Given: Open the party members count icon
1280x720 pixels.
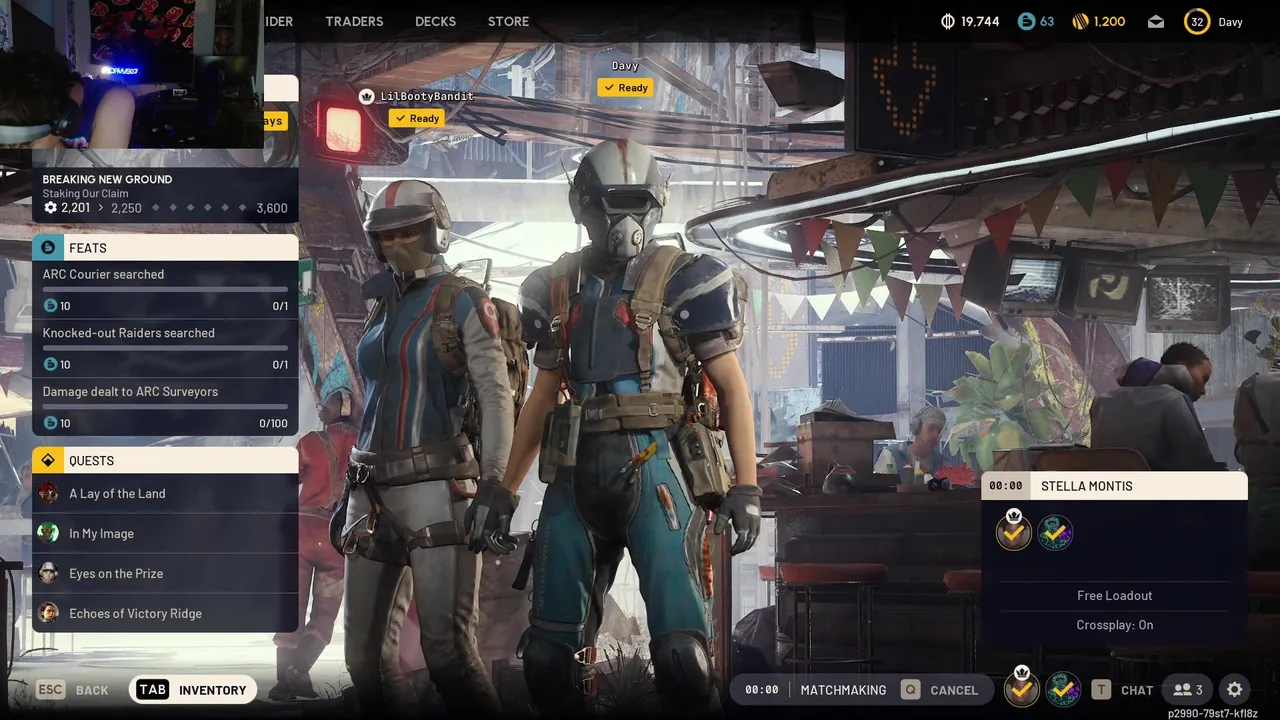Looking at the screenshot, I should (x=1189, y=690).
